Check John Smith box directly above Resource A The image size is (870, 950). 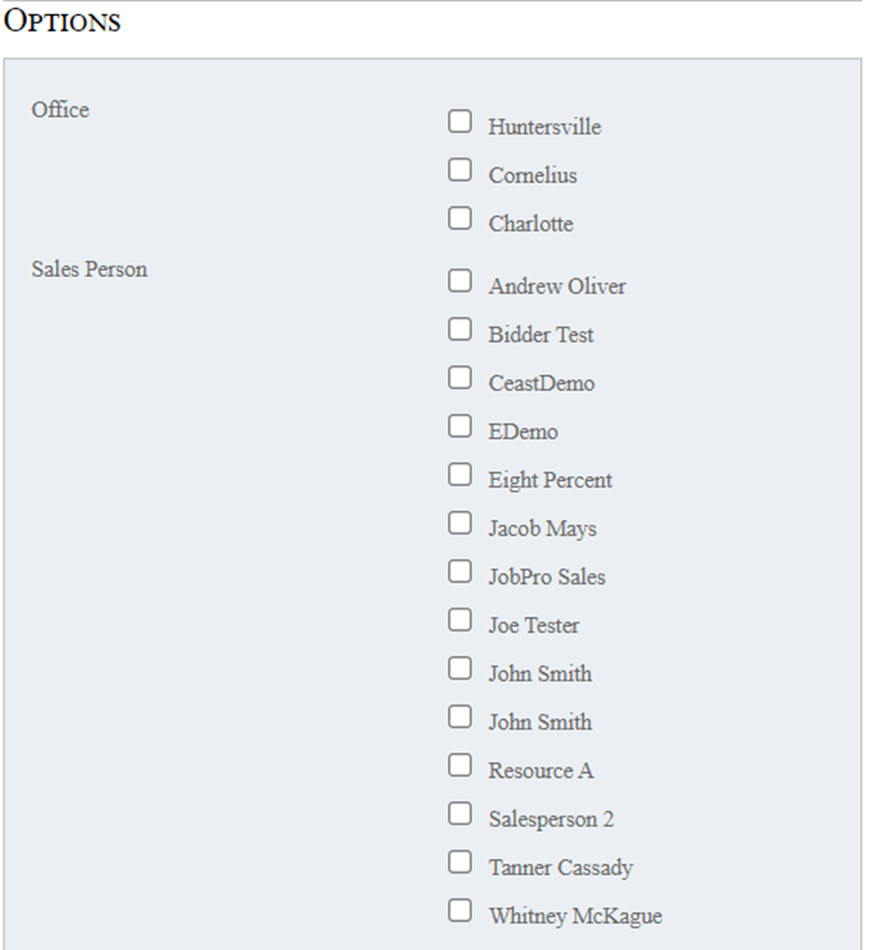(x=459, y=717)
